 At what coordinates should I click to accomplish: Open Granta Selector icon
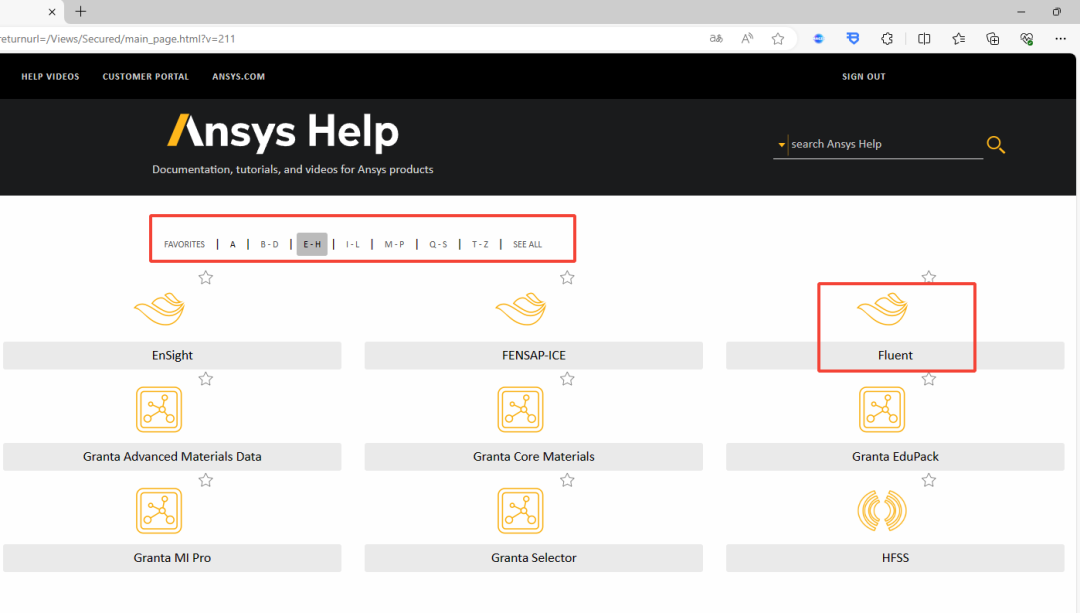[521, 510]
